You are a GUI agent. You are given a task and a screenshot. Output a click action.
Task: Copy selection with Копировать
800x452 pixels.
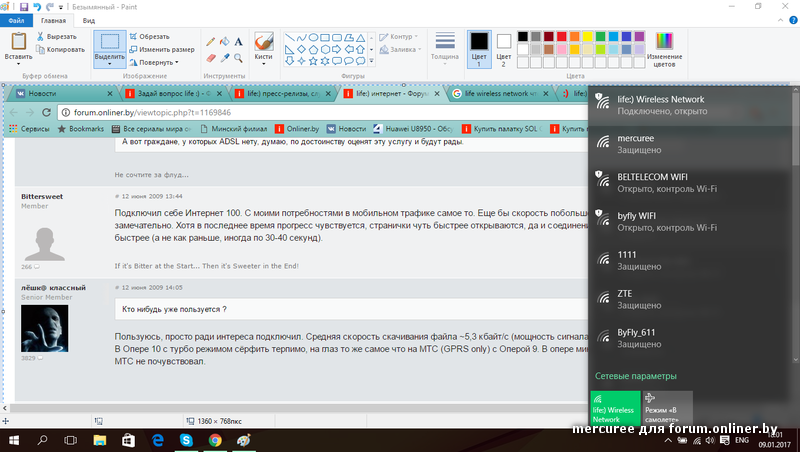[x=60, y=49]
